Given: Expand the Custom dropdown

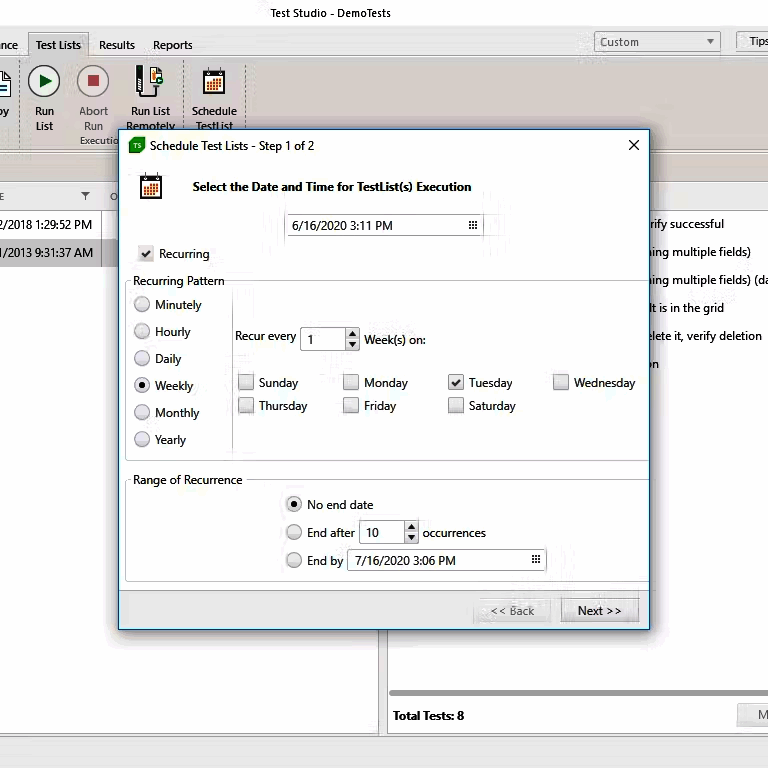Looking at the screenshot, I should click(711, 42).
